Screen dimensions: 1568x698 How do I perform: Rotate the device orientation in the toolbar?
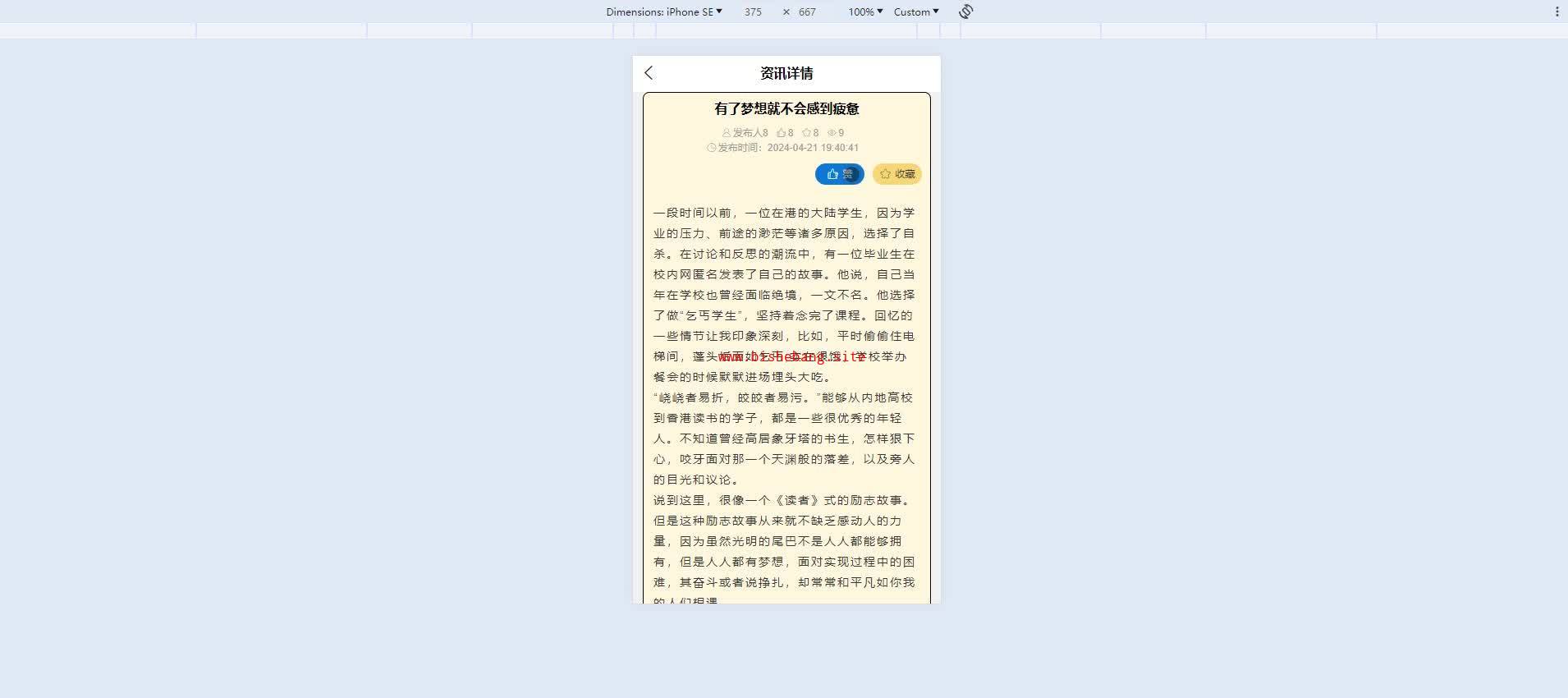[x=965, y=11]
